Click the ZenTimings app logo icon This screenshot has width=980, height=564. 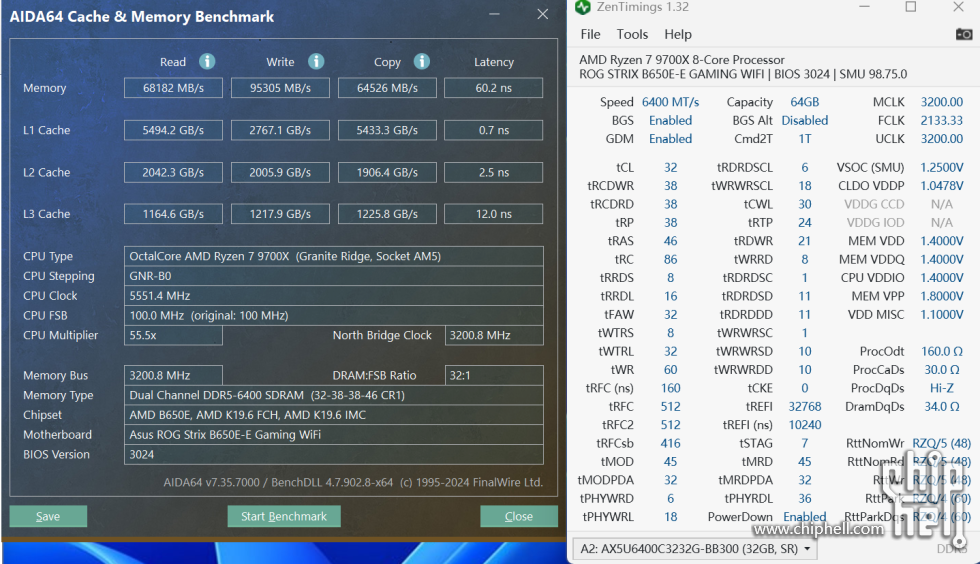coord(582,7)
